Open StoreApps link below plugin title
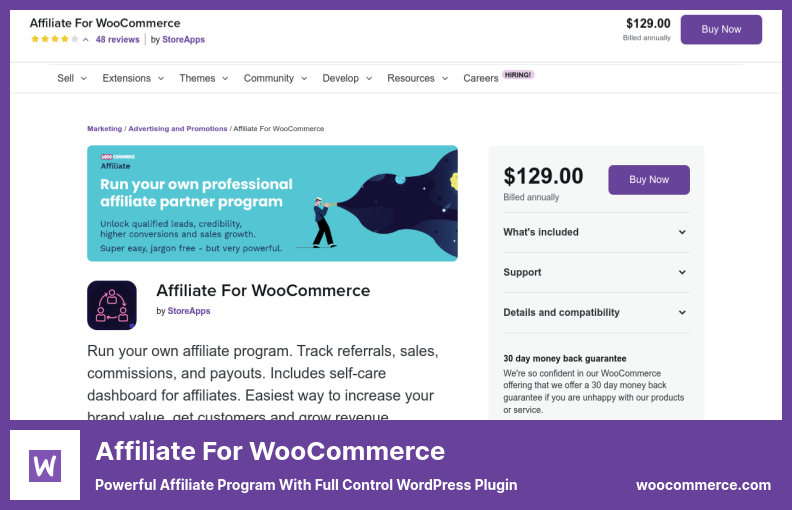 coord(188,311)
